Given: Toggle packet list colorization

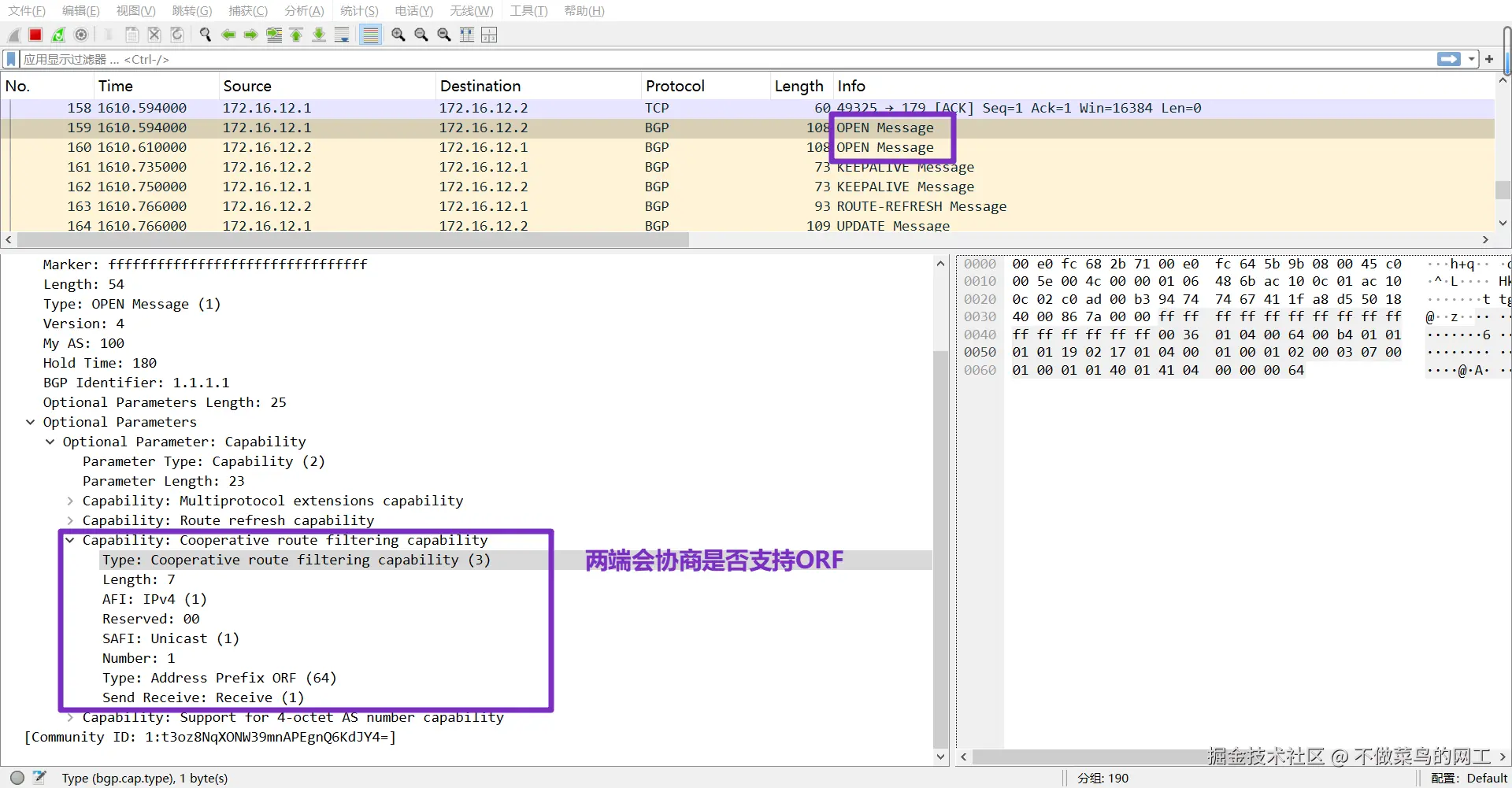Looking at the screenshot, I should [371, 35].
